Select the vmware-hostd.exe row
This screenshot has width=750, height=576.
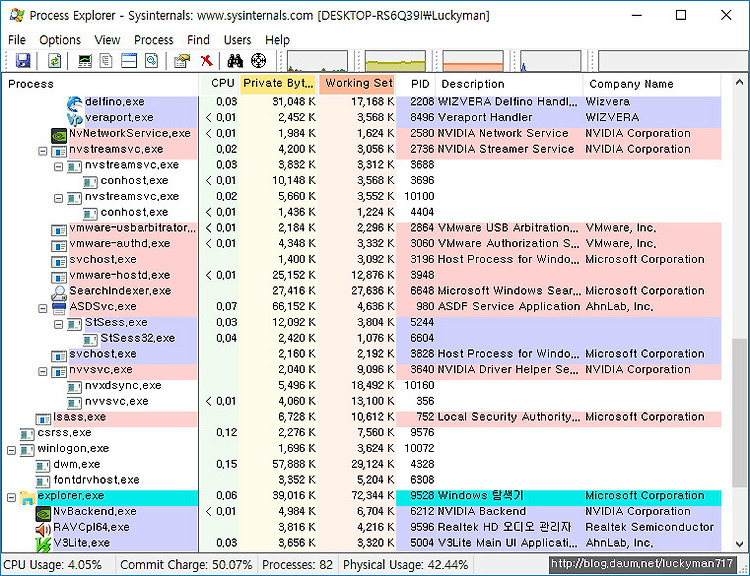click(x=362, y=275)
